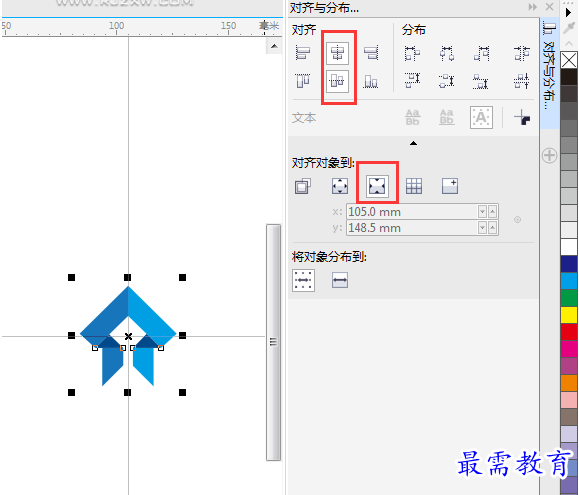Screen dimensions: 579x495
Task: Choose the yellow color swatch
Action: [x=569, y=315]
